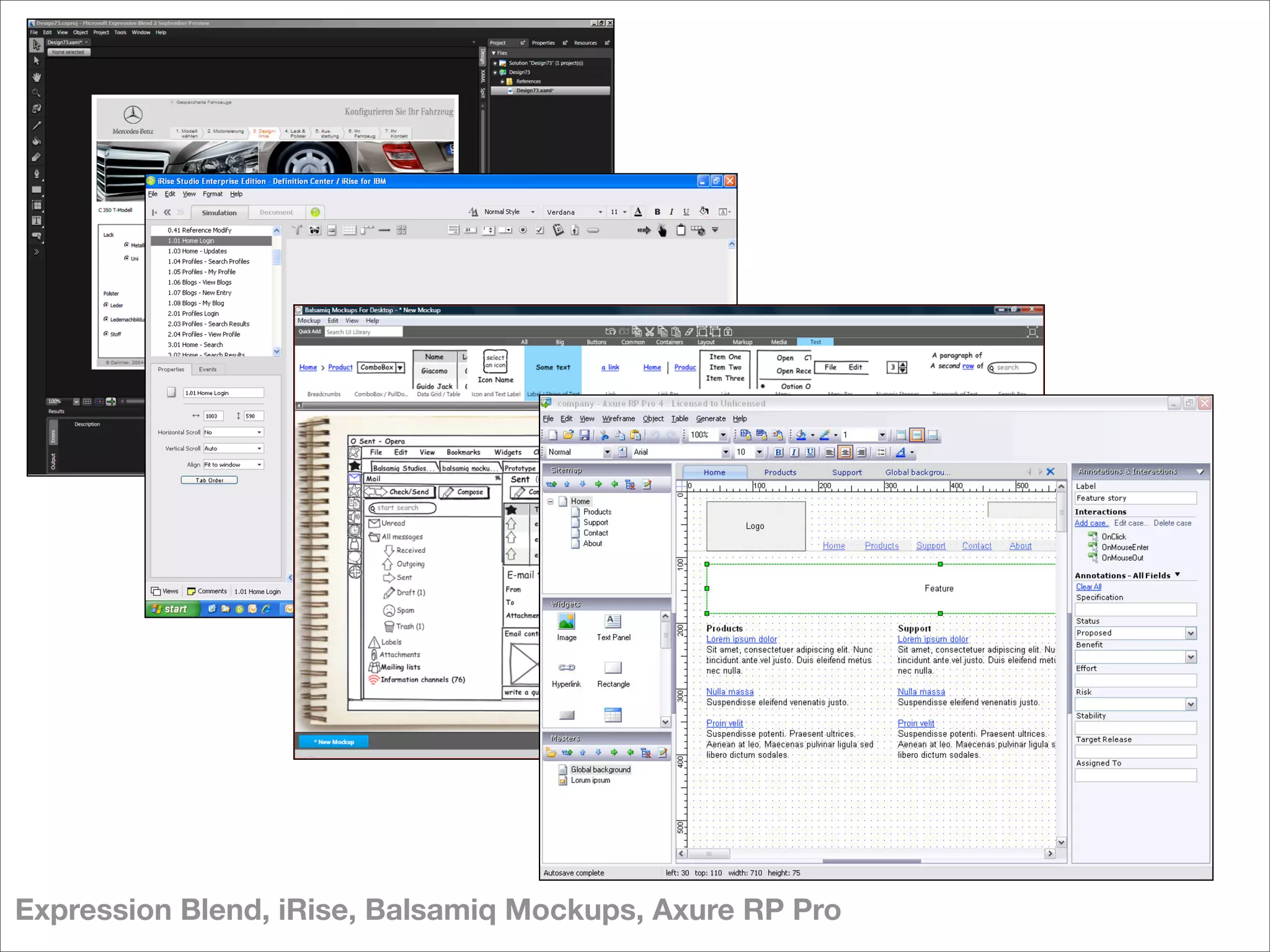1270x952 pixels.
Task: Select the clipboard widget icon in iRise toolbar
Action: click(680, 230)
